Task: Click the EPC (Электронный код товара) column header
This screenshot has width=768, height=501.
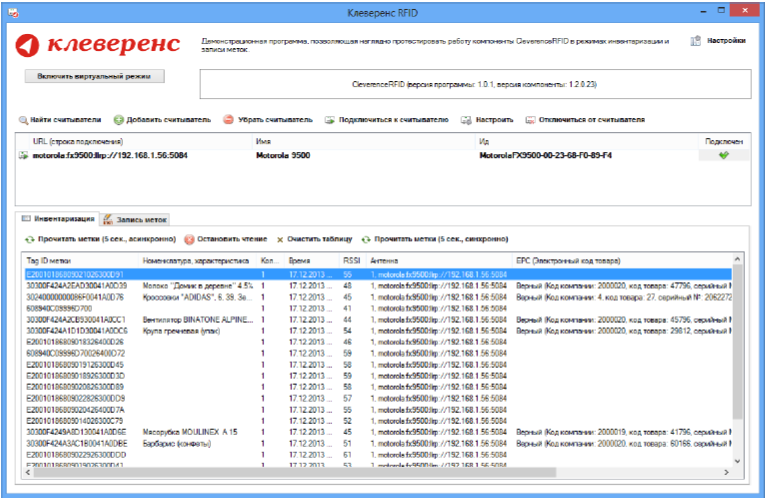Action: (x=622, y=261)
